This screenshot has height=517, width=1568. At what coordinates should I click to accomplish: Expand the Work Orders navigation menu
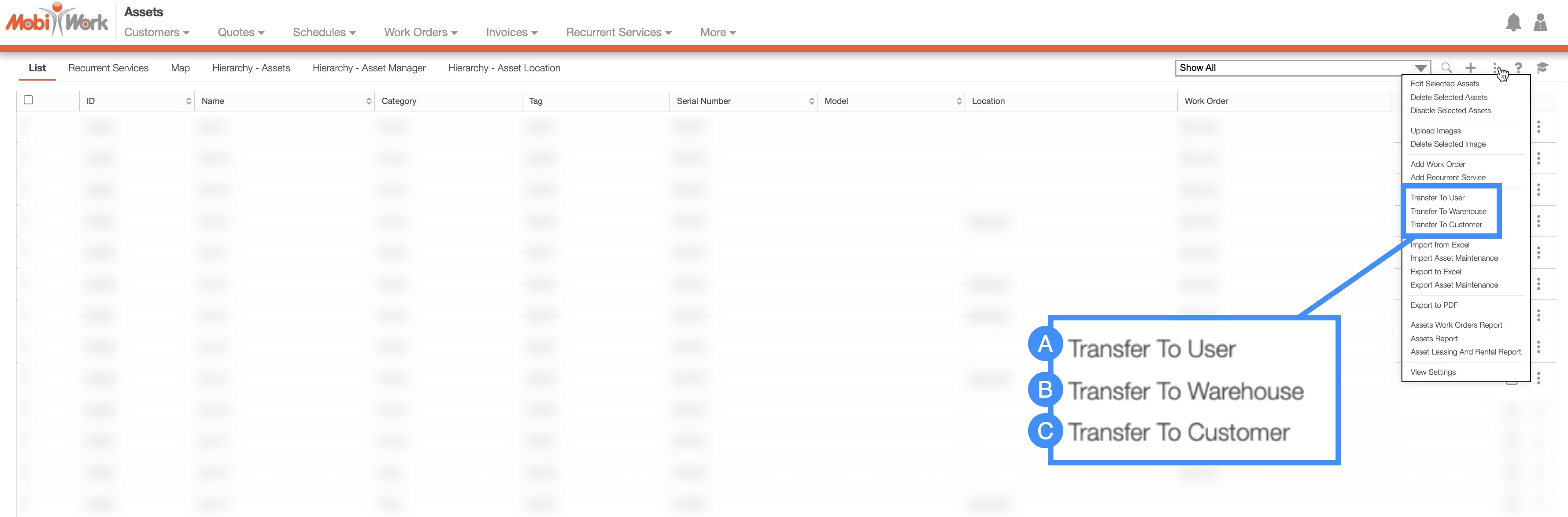point(420,33)
